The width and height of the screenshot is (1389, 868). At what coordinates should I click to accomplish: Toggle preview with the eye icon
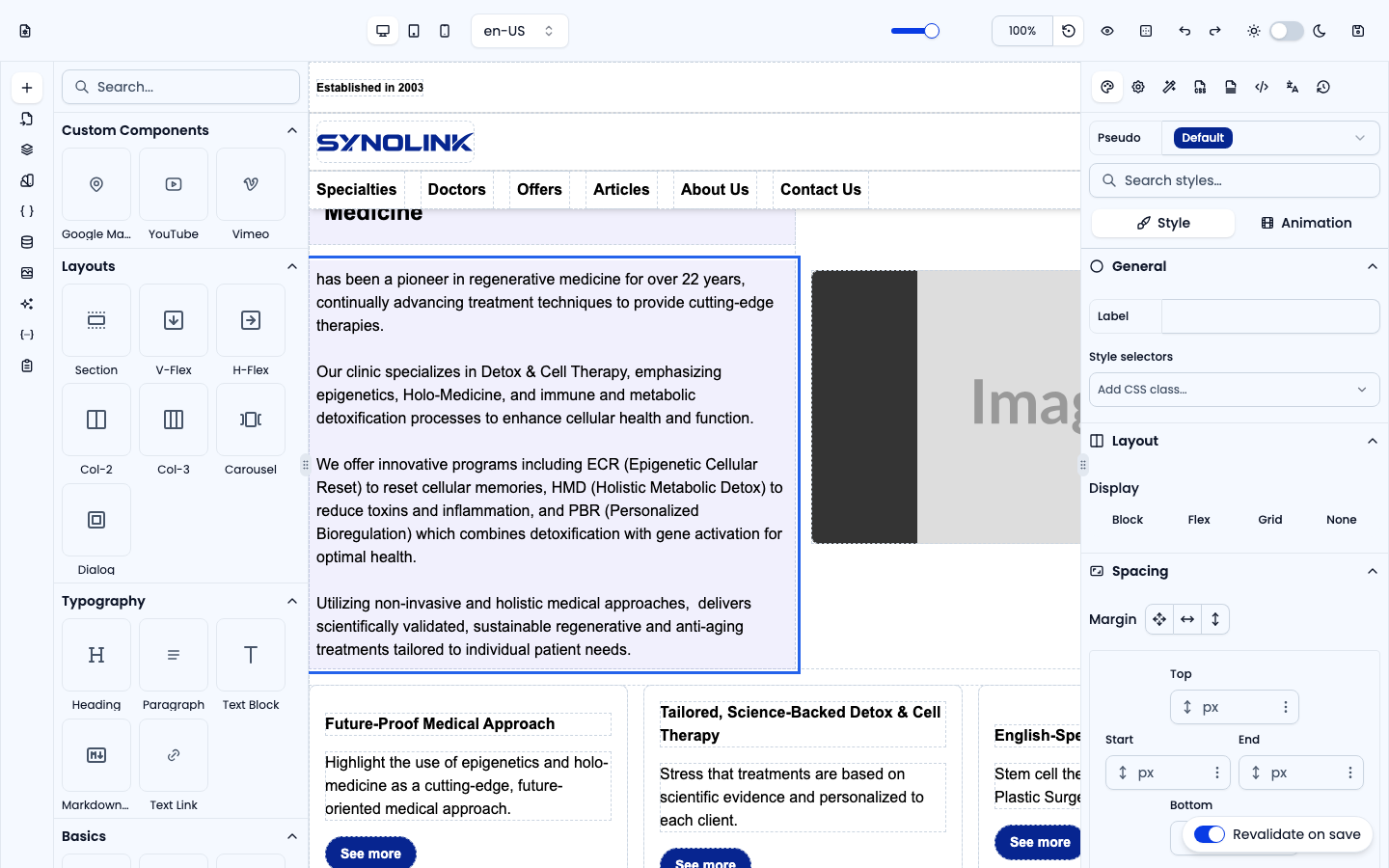click(1107, 31)
